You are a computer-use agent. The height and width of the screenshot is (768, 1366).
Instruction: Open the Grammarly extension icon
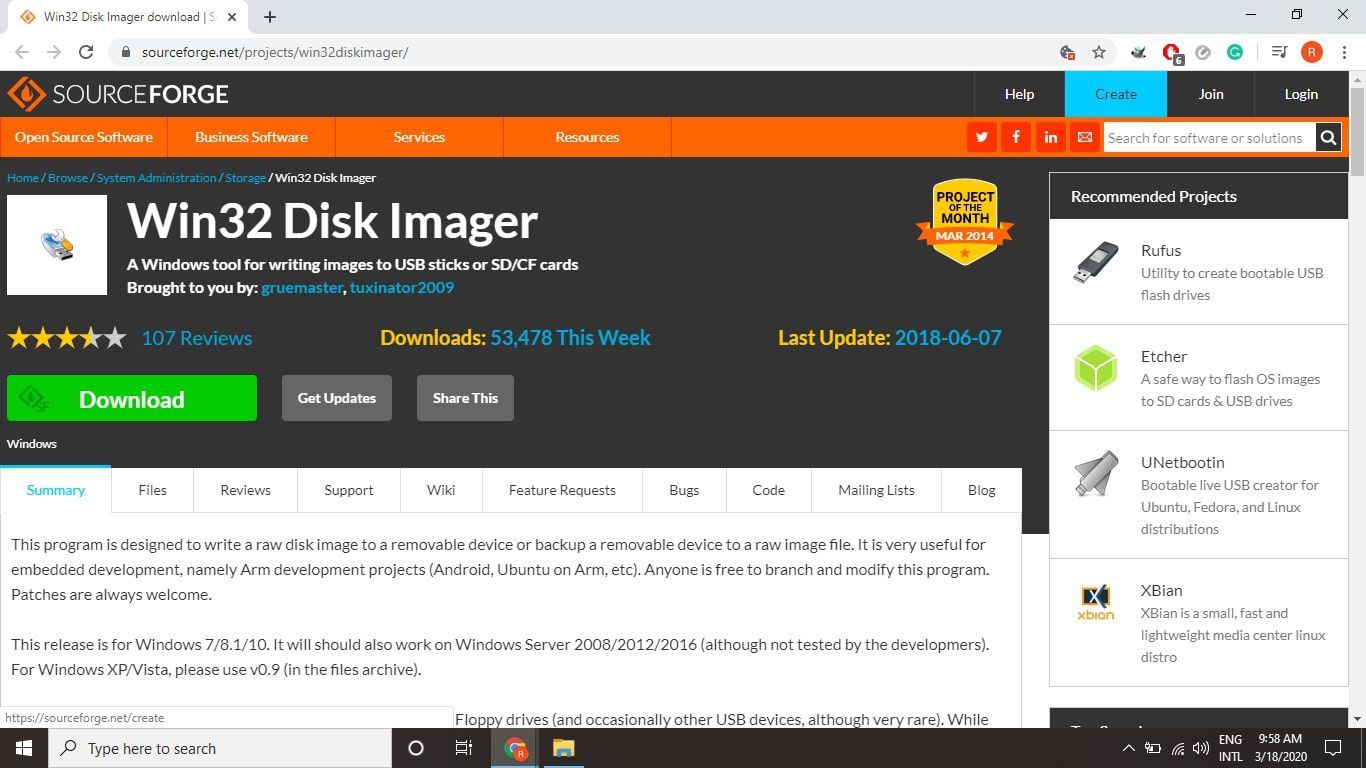(1235, 52)
